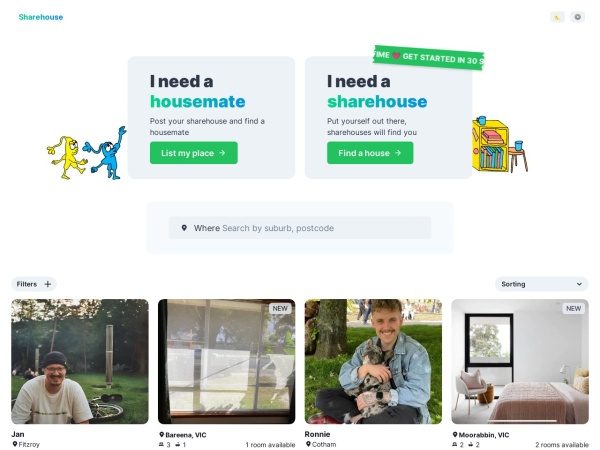Open the Moorabbin bedroom listing photo
This screenshot has width=600, height=450.
click(520, 361)
